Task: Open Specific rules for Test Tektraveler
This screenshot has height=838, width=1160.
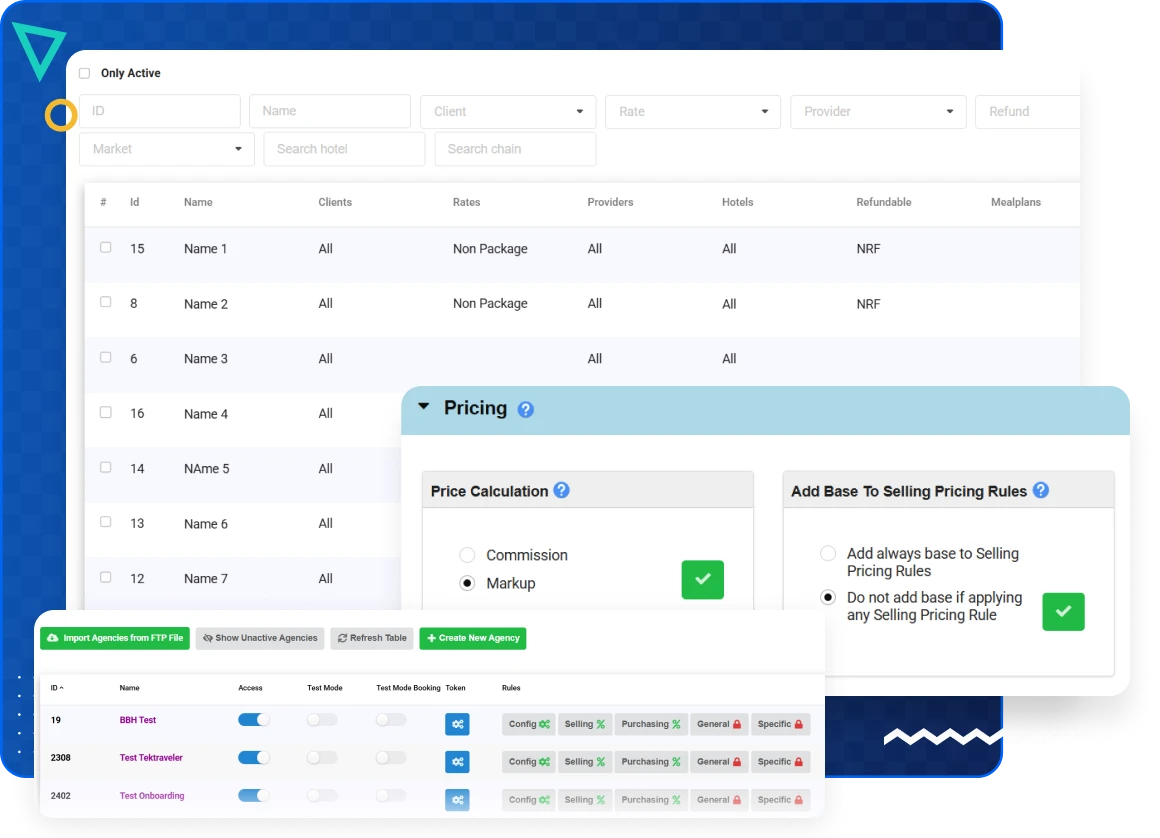Action: 780,762
